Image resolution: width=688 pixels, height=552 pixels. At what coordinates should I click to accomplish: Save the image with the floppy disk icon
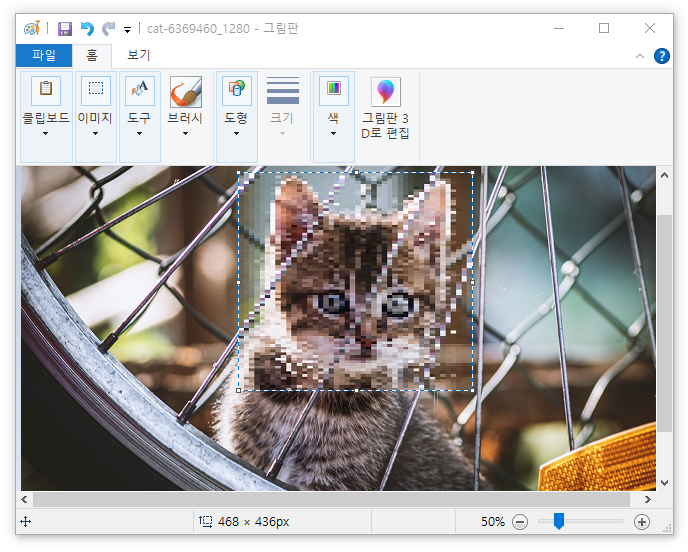point(65,29)
